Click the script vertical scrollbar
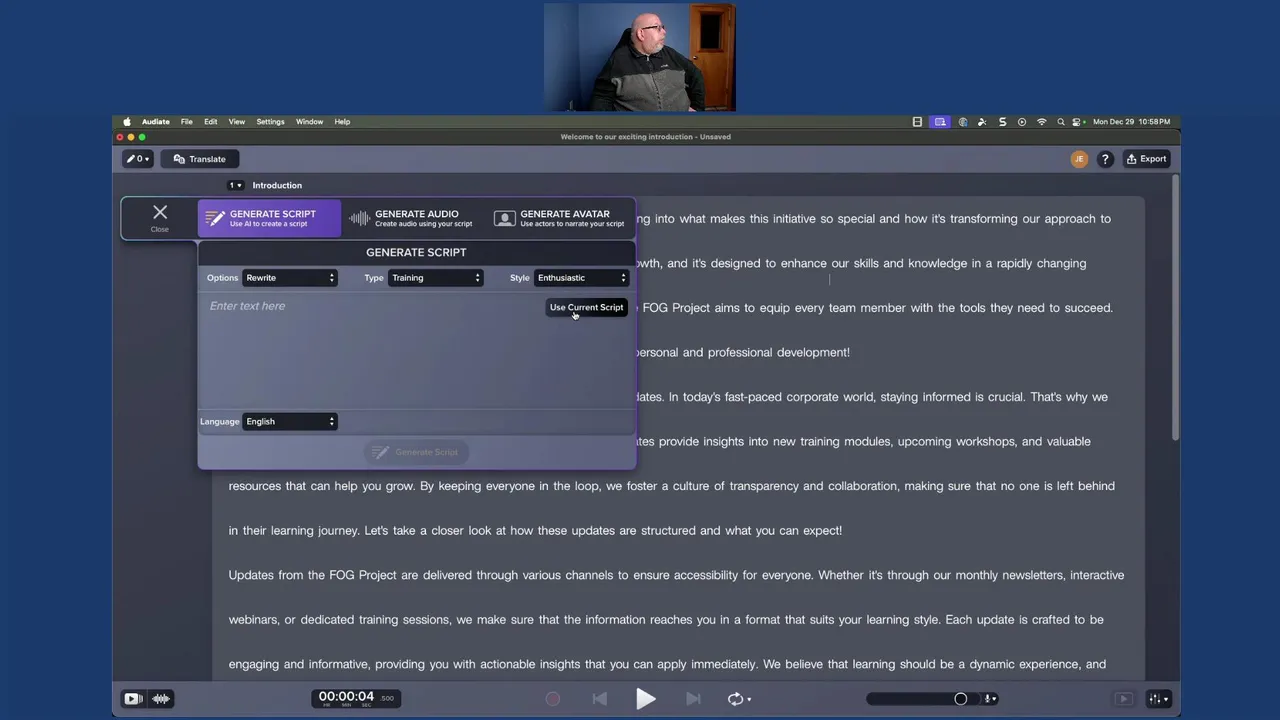The height and width of the screenshot is (720, 1280). pyautogui.click(x=1176, y=306)
